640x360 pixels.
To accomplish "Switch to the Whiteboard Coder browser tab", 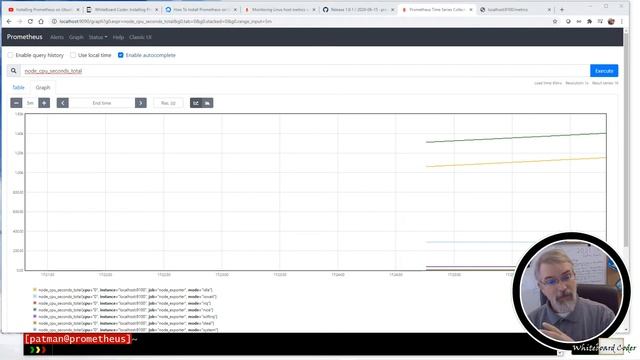I will pyautogui.click(x=122, y=9).
